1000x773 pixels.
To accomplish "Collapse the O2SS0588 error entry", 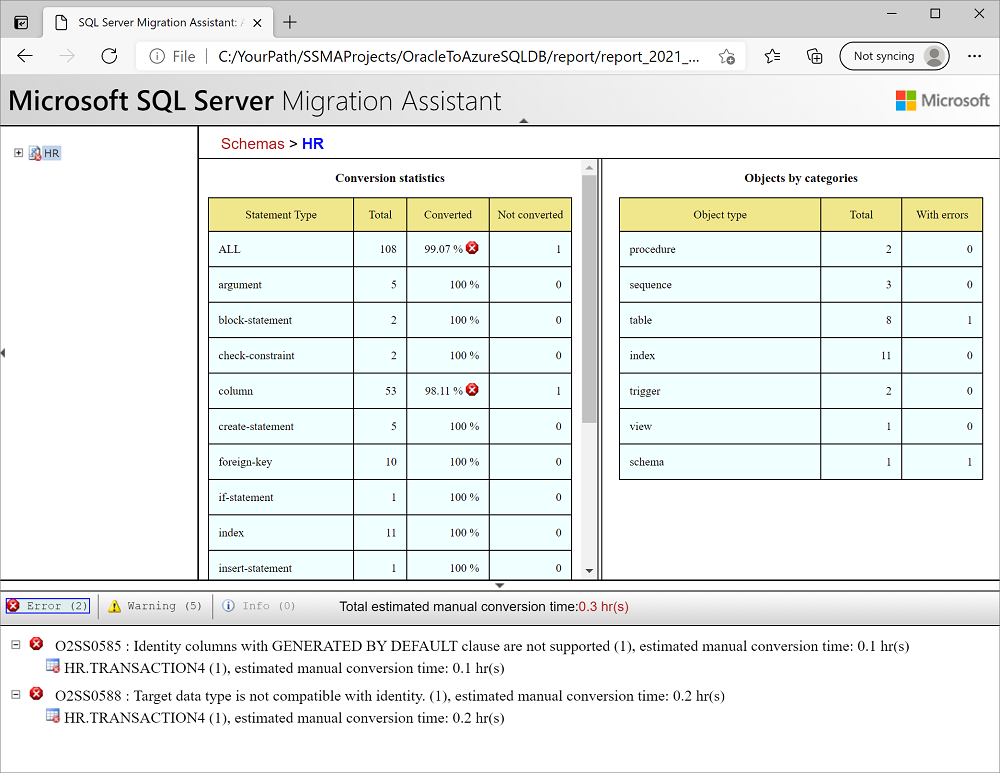I will coord(14,694).
